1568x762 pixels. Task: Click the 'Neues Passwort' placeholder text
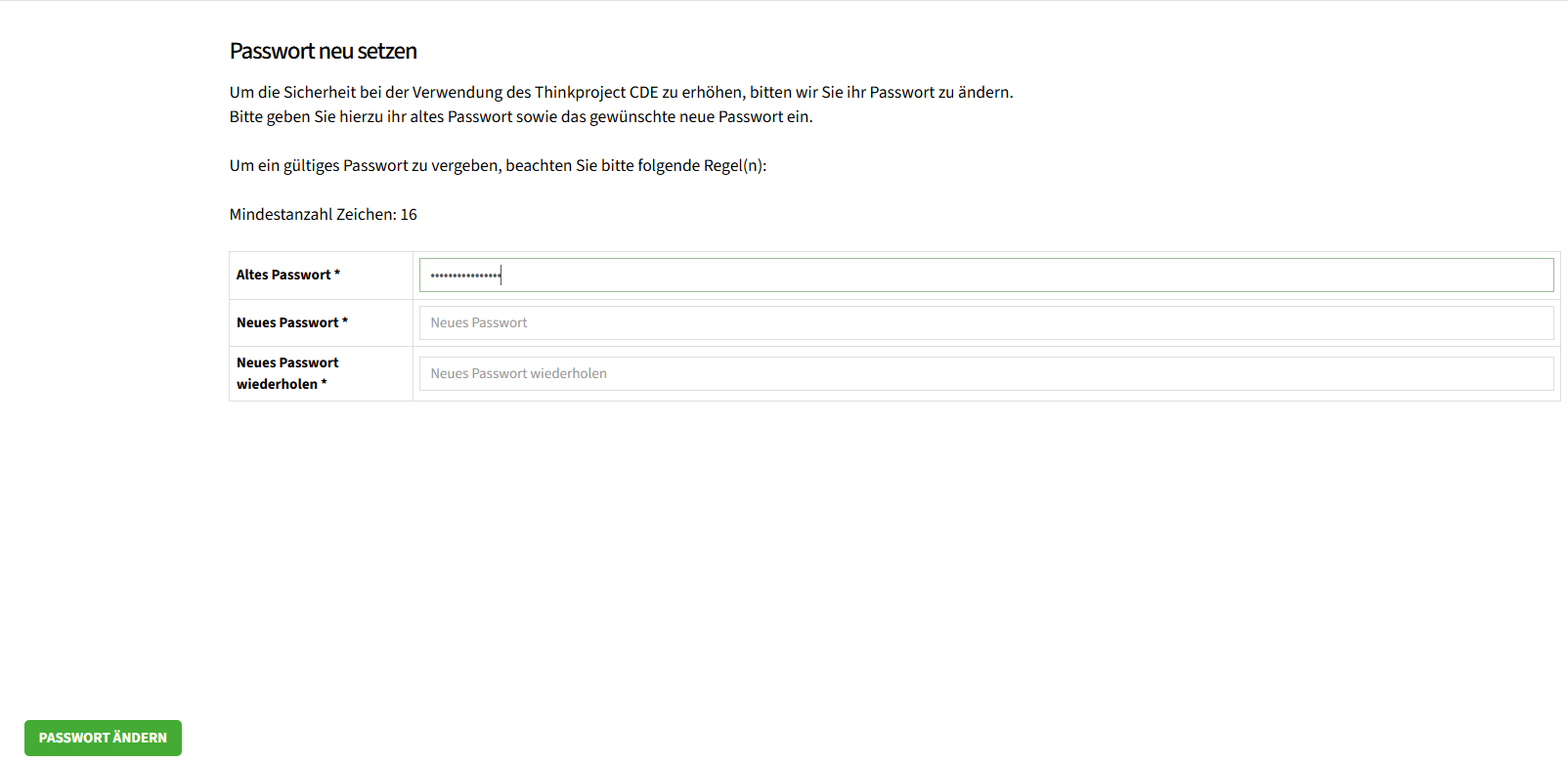479,322
